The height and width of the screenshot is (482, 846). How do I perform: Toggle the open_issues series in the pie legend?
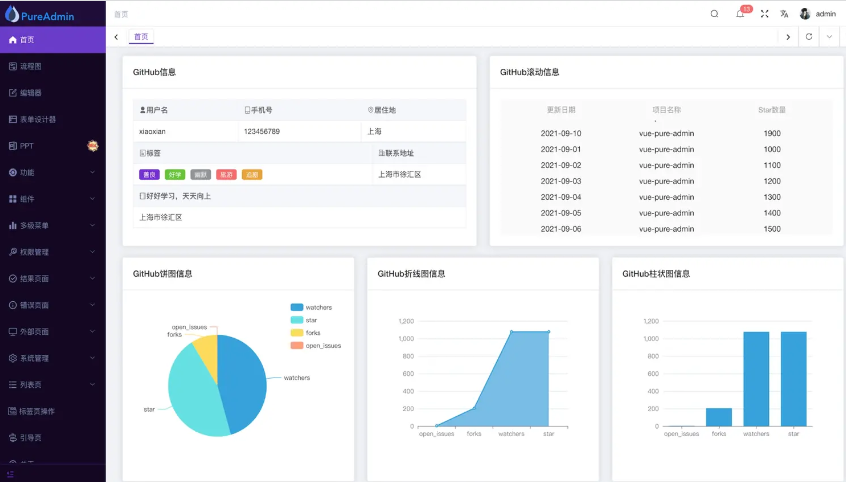(x=316, y=345)
